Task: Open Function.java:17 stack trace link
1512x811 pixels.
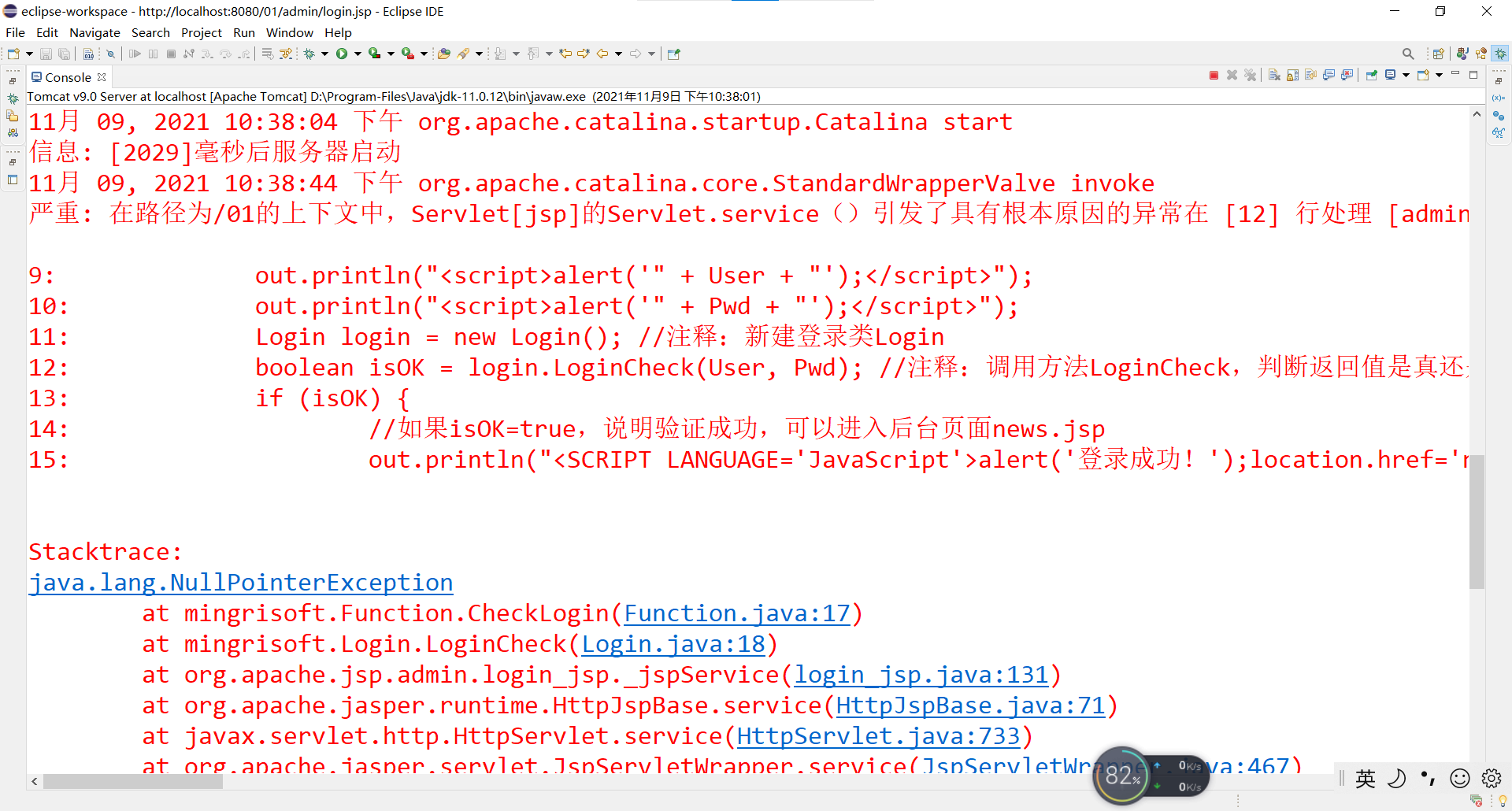Action: [737, 613]
